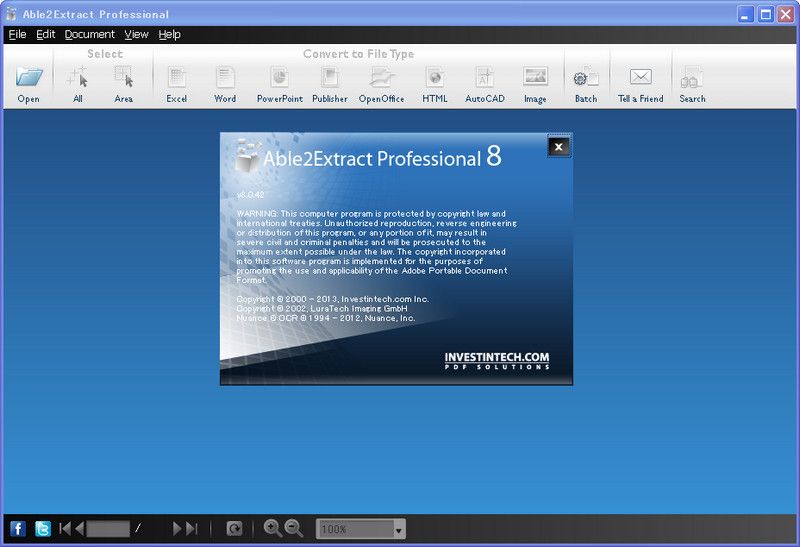Viewport: 800px width, 547px height.
Task: Open the Help menu
Action: (169, 34)
